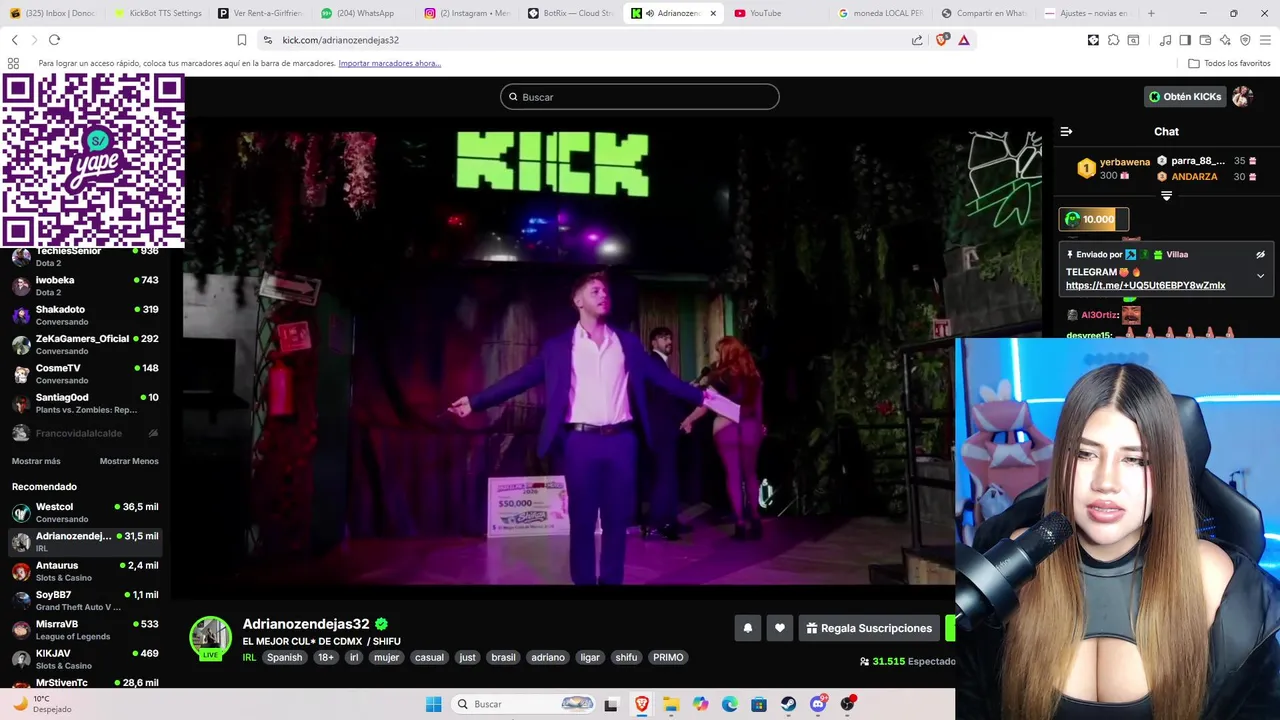Click Importar marcadores ahora link

pyautogui.click(x=389, y=63)
